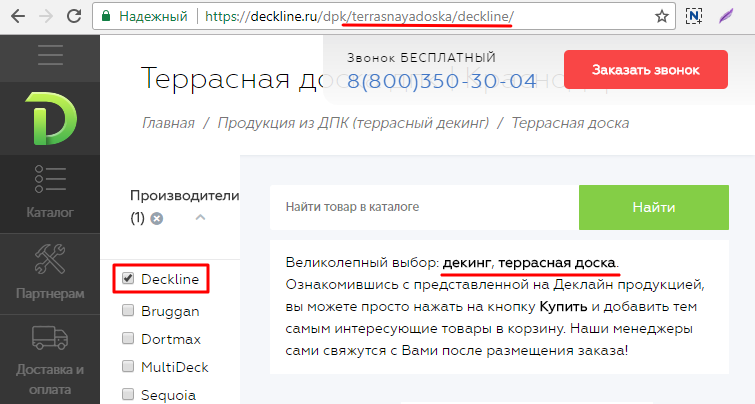The width and height of the screenshot is (755, 404).
Task: Click the Заказать звонок button
Action: [x=646, y=69]
